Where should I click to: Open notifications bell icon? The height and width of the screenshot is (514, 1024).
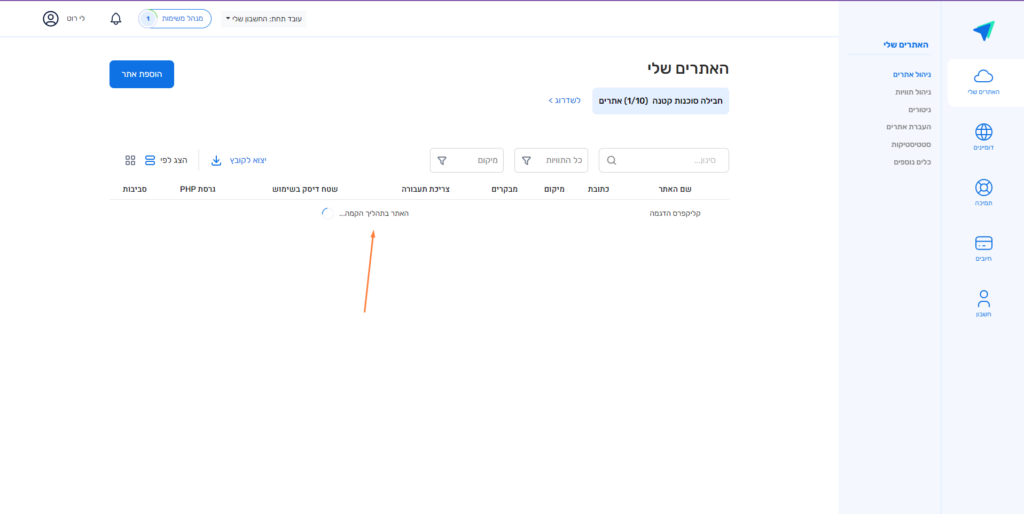coord(116,18)
